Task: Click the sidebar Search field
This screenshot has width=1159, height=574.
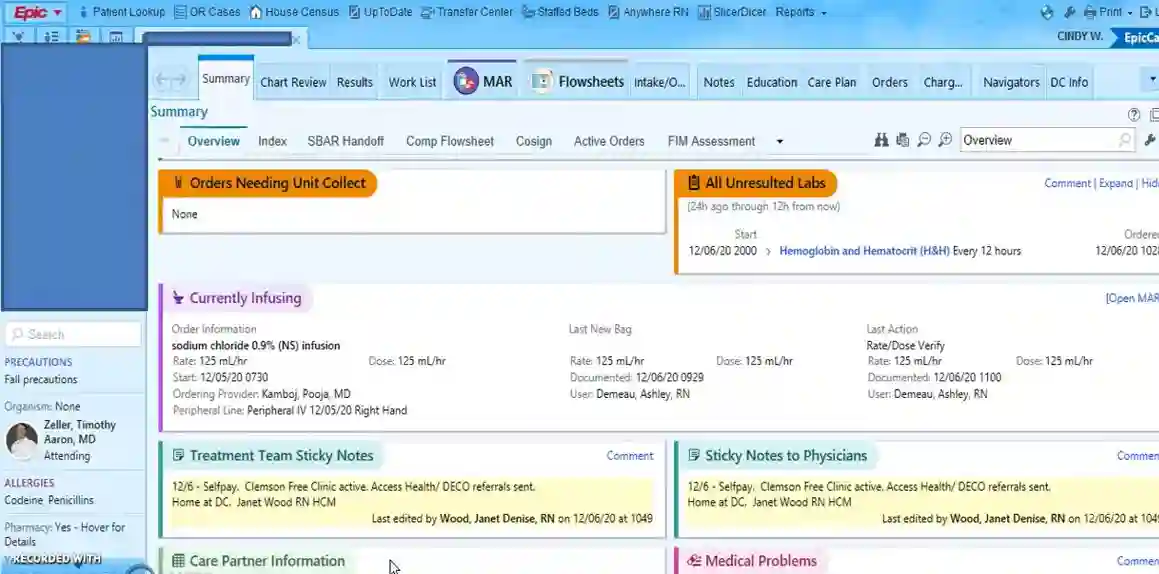Action: click(x=73, y=334)
